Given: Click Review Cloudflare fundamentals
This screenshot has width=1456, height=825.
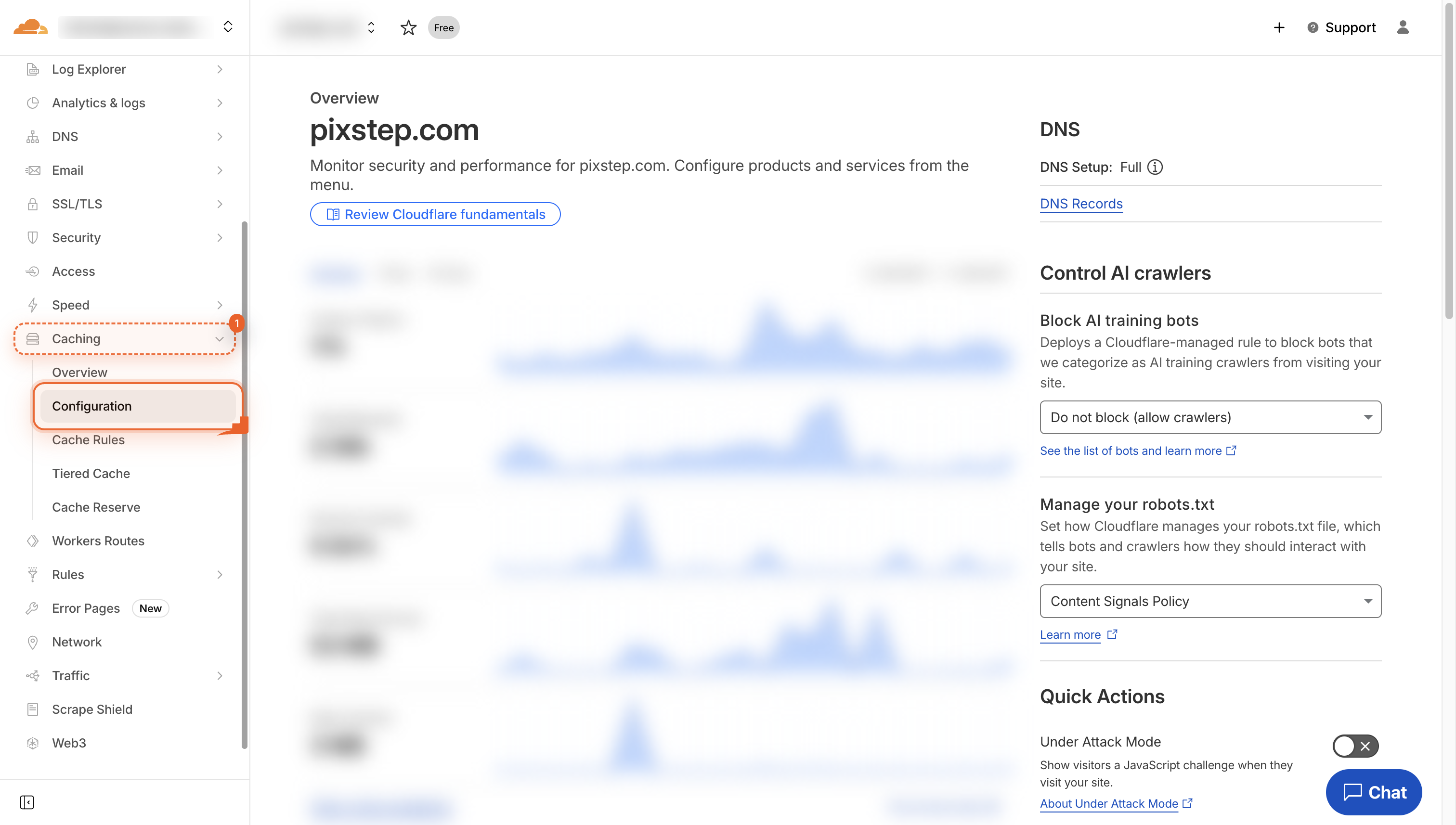Looking at the screenshot, I should click(x=435, y=214).
